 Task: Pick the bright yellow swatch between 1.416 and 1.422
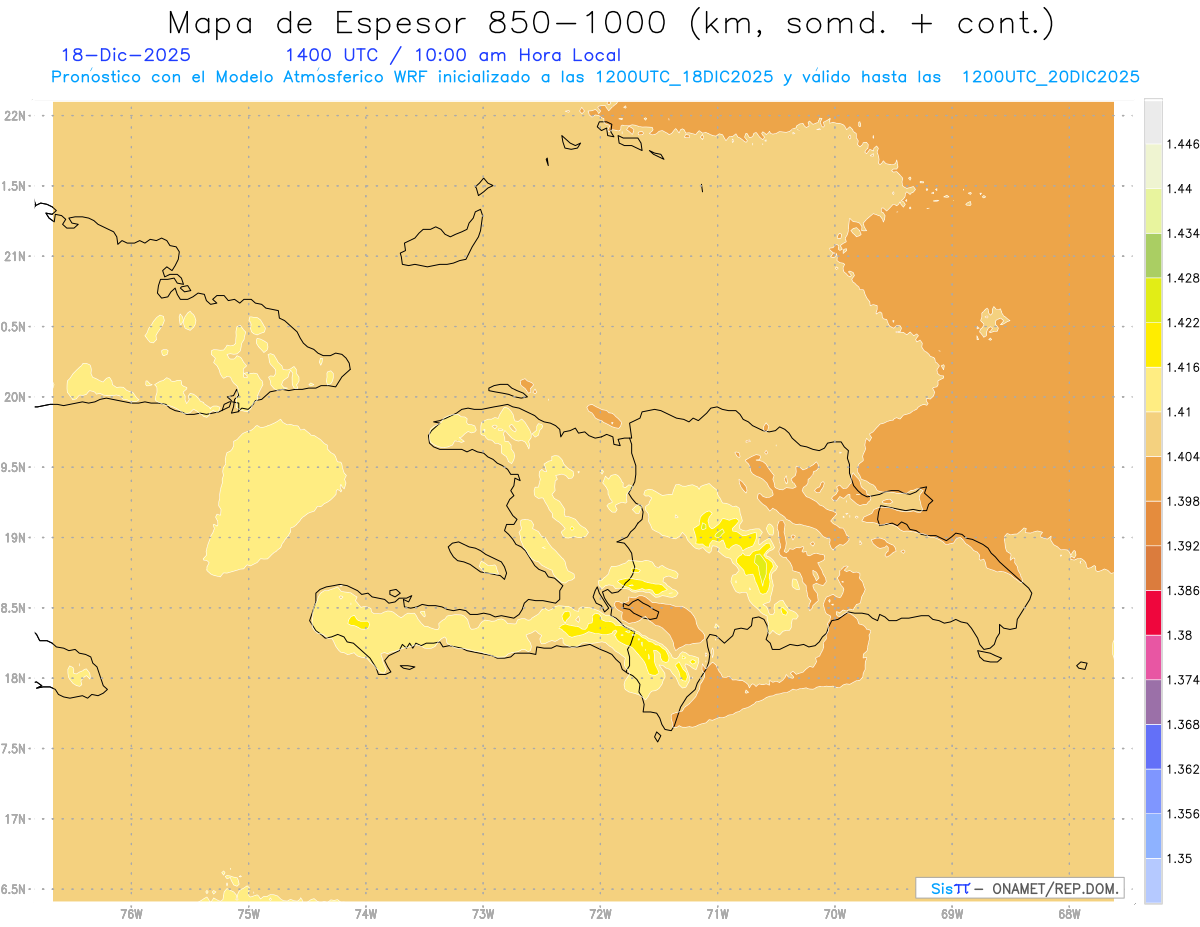pos(1153,344)
